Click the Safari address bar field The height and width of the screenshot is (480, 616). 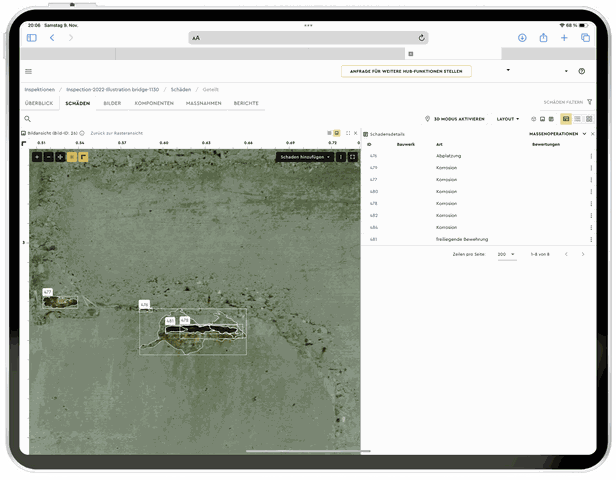[308, 38]
